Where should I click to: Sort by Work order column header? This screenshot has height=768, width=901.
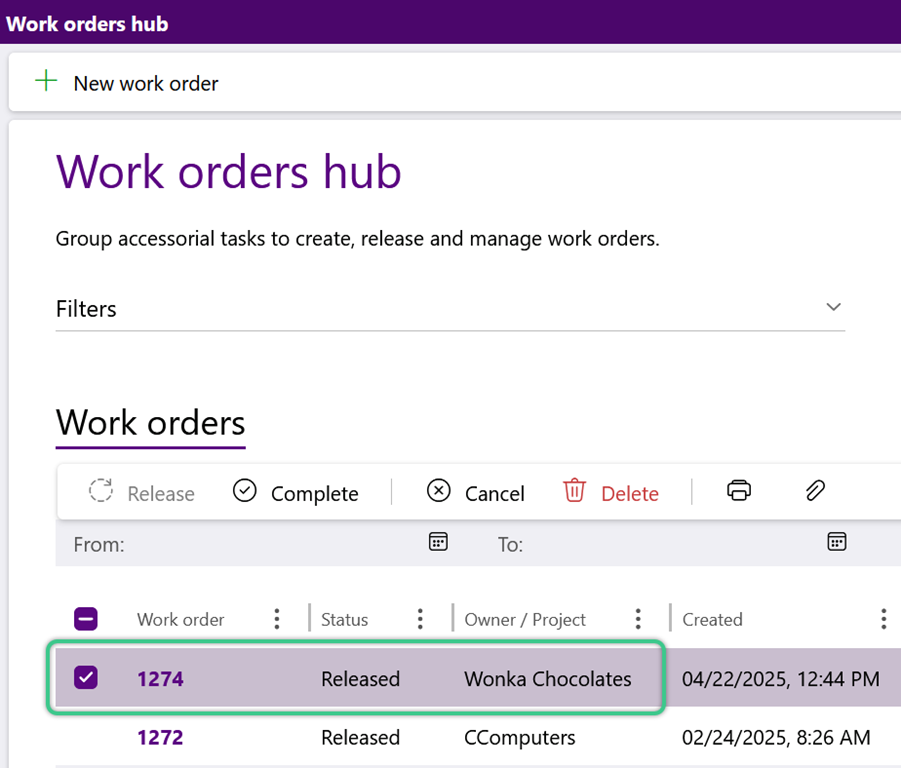[x=180, y=620]
